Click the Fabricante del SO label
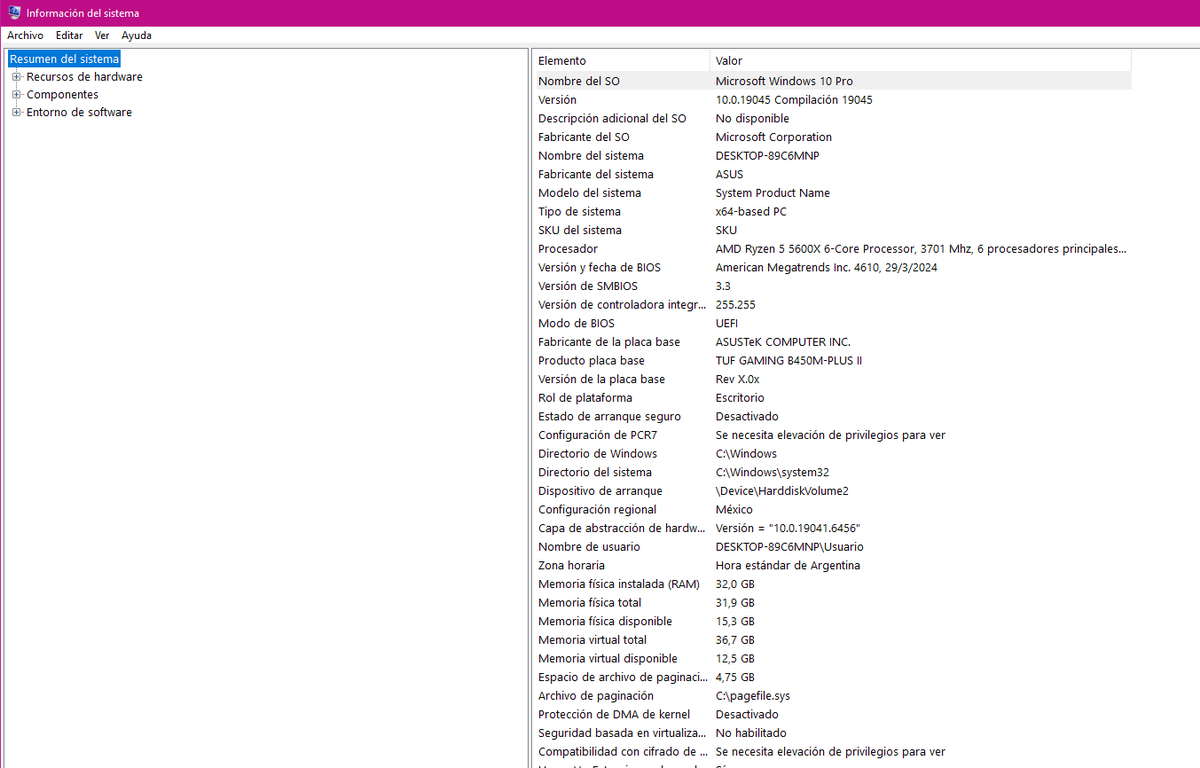 click(x=584, y=137)
